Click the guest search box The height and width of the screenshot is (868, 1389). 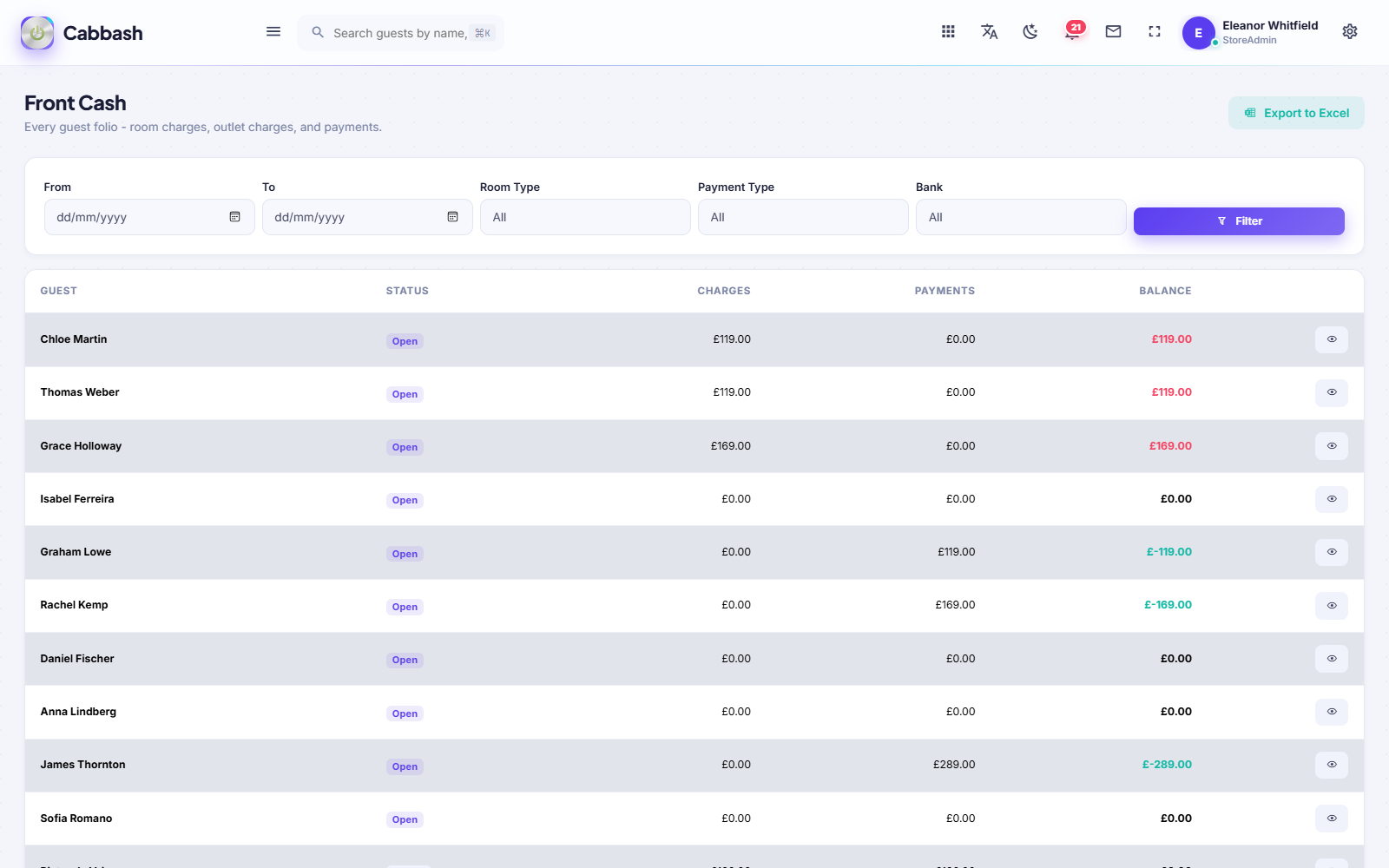(x=400, y=33)
